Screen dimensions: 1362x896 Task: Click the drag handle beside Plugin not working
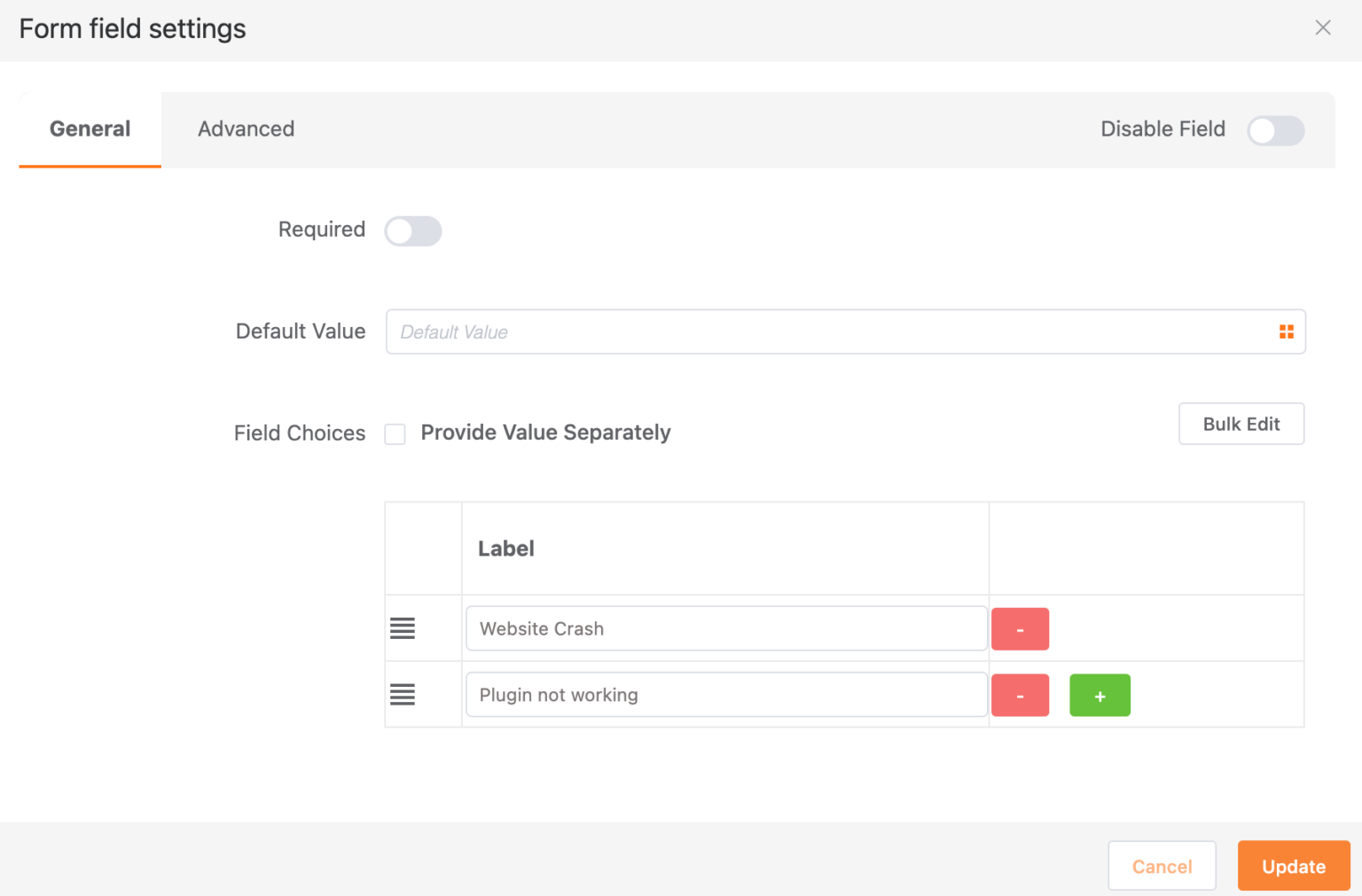pyautogui.click(x=403, y=695)
